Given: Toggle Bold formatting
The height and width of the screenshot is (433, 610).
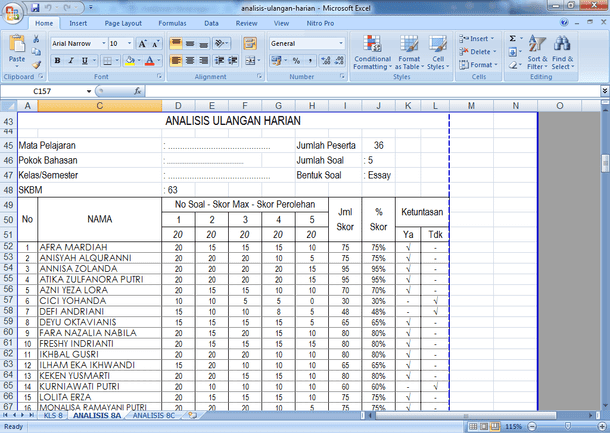Looking at the screenshot, I should click(58, 61).
